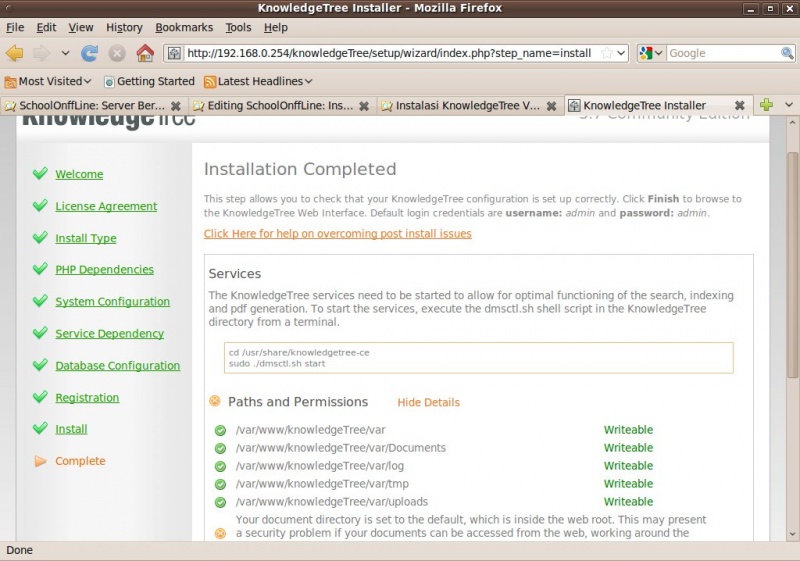Open new tab with green plus icon

click(766, 105)
